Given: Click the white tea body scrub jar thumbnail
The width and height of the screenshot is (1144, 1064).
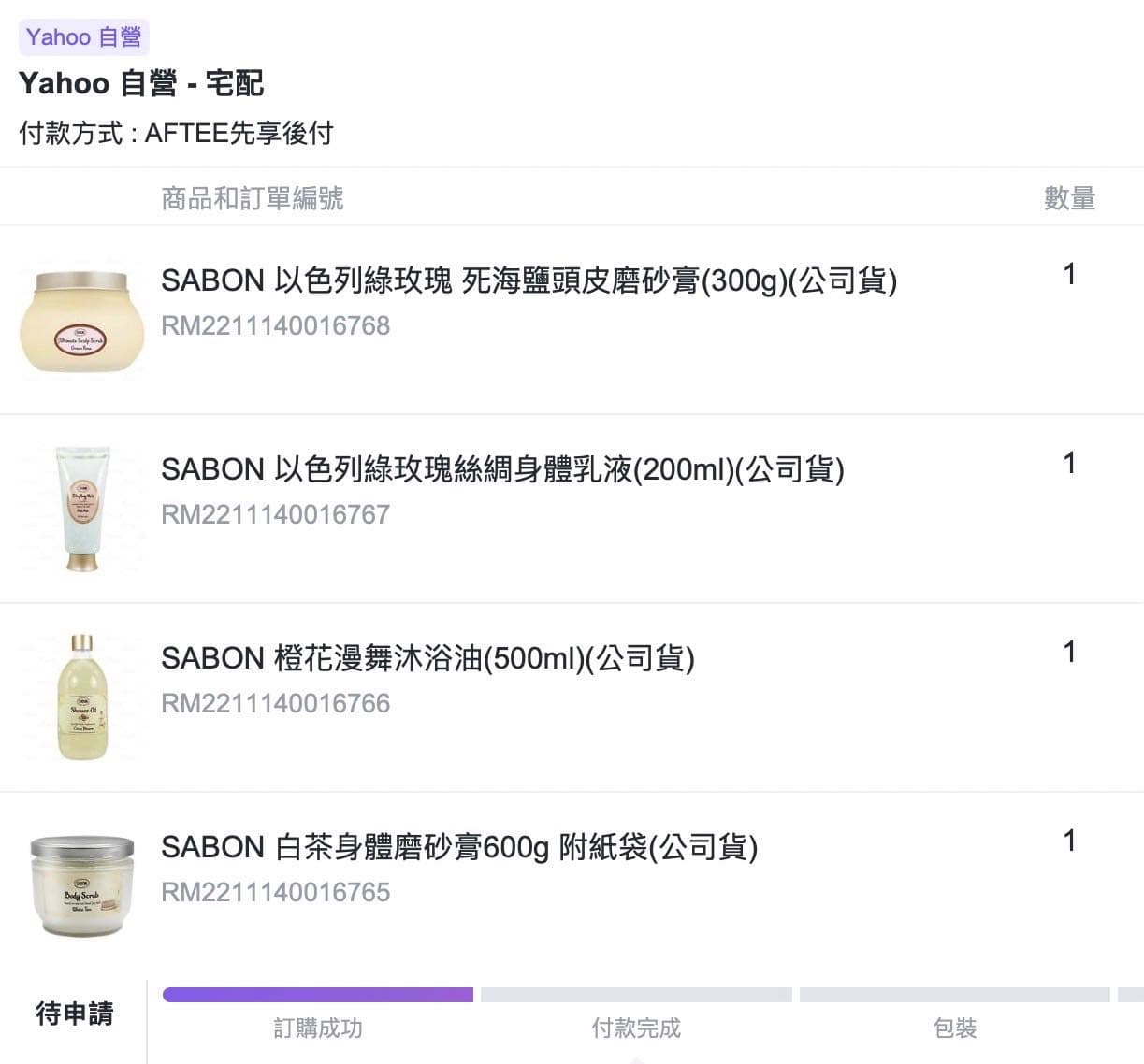Looking at the screenshot, I should [x=81, y=884].
